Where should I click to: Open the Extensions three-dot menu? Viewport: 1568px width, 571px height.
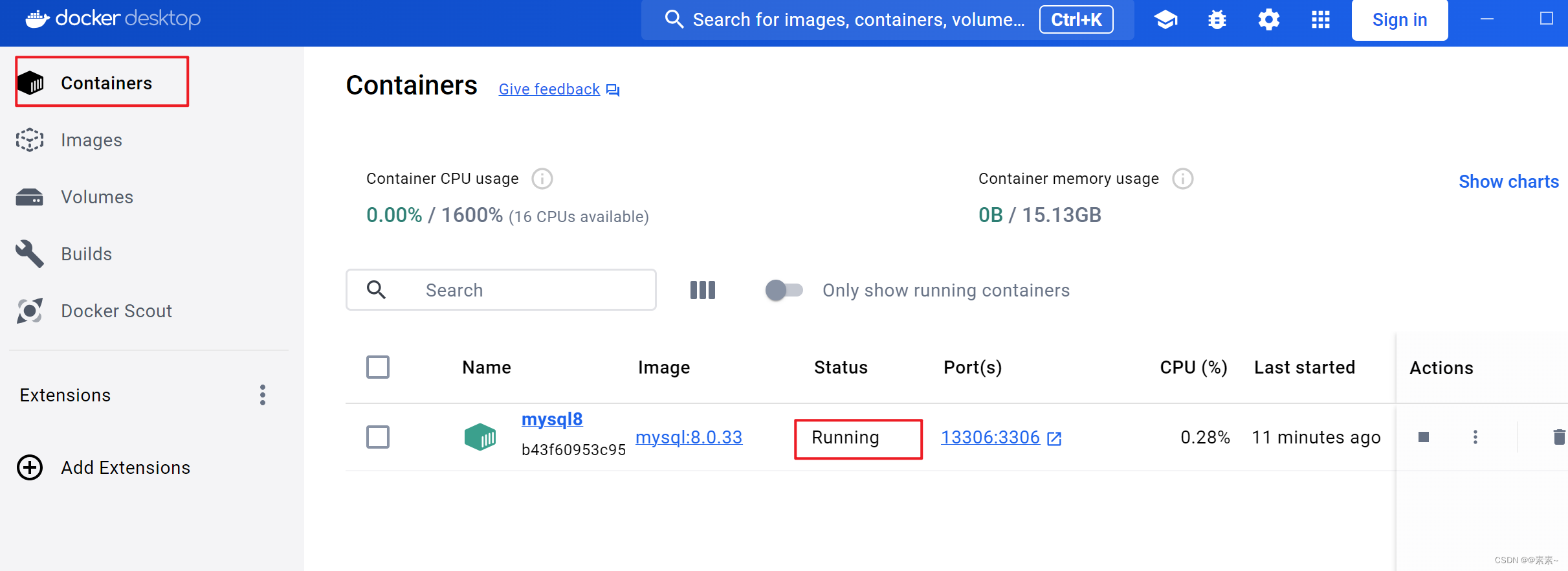tap(263, 395)
